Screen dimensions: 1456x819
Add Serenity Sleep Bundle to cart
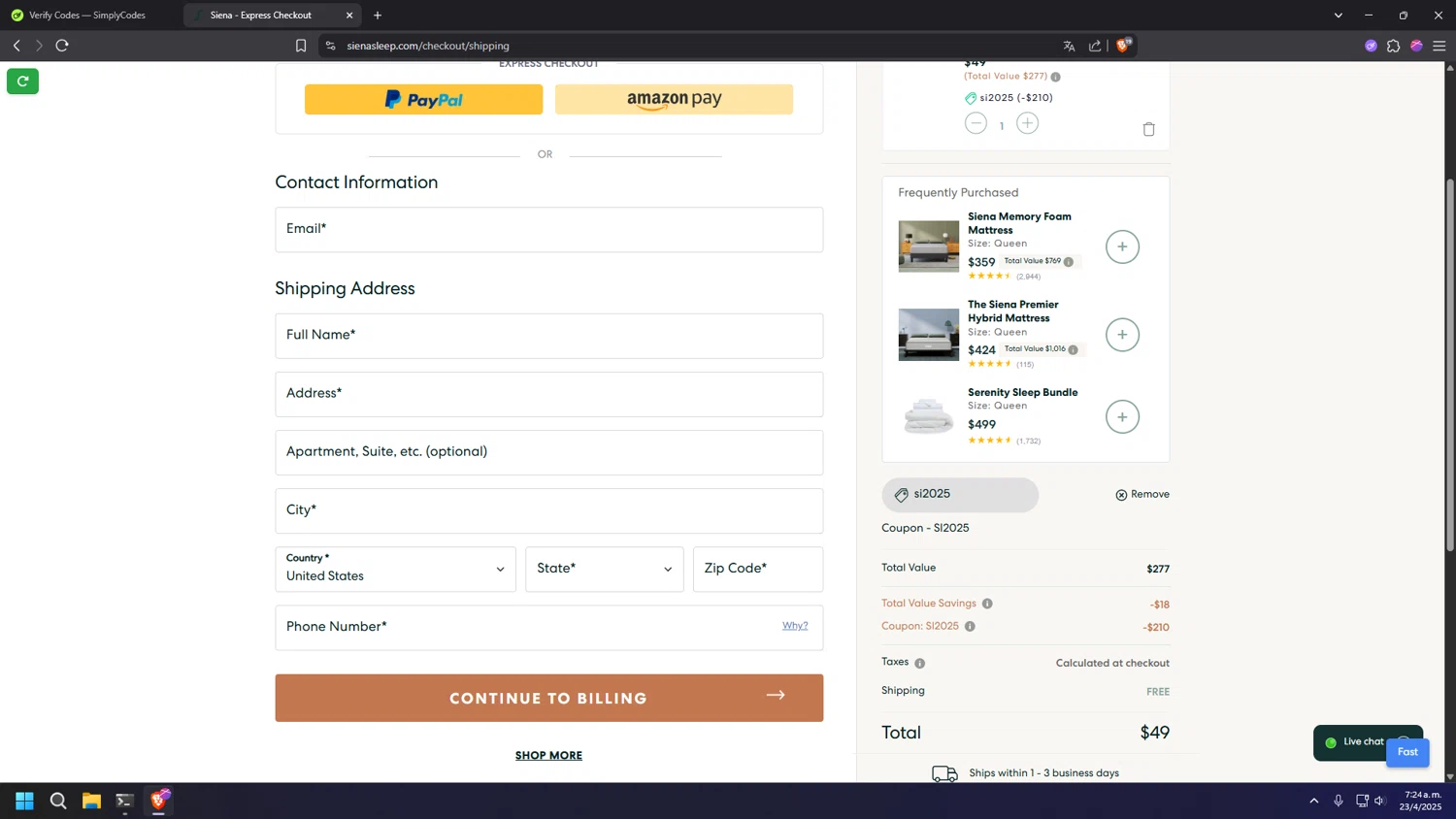point(1122,417)
